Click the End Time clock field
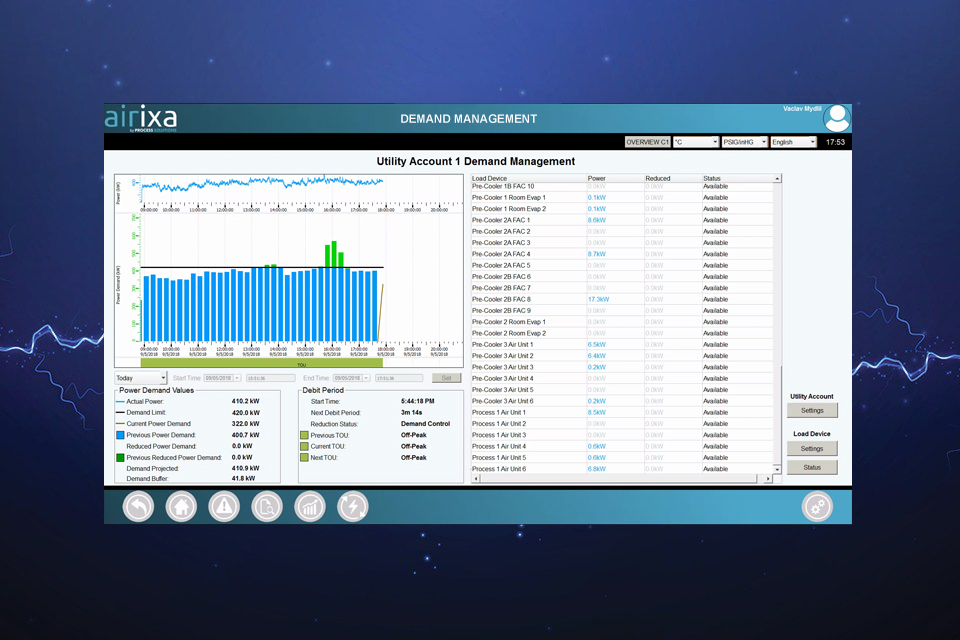Viewport: 960px width, 640px height. coord(399,378)
